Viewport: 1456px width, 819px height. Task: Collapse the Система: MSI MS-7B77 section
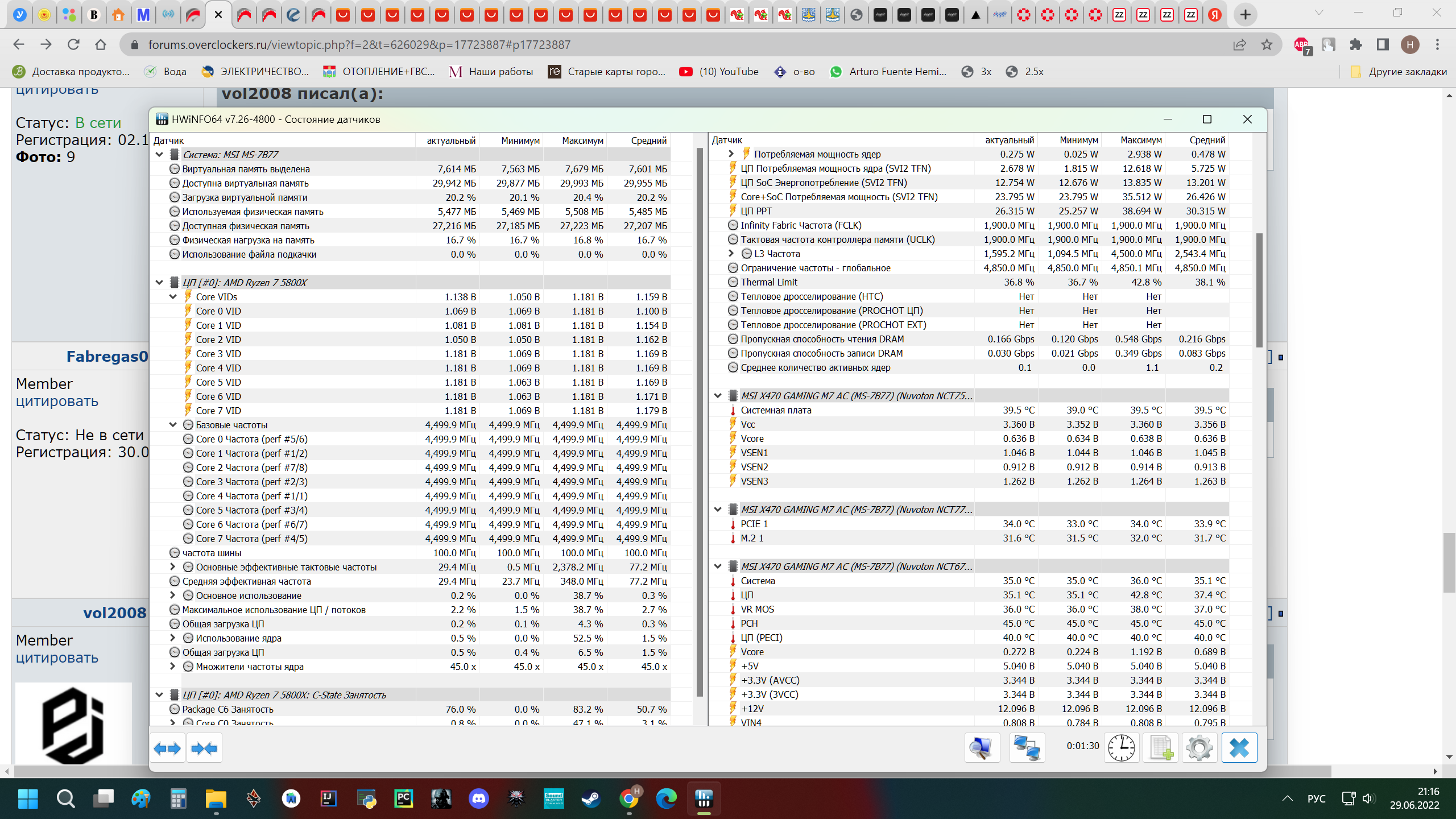click(159, 155)
